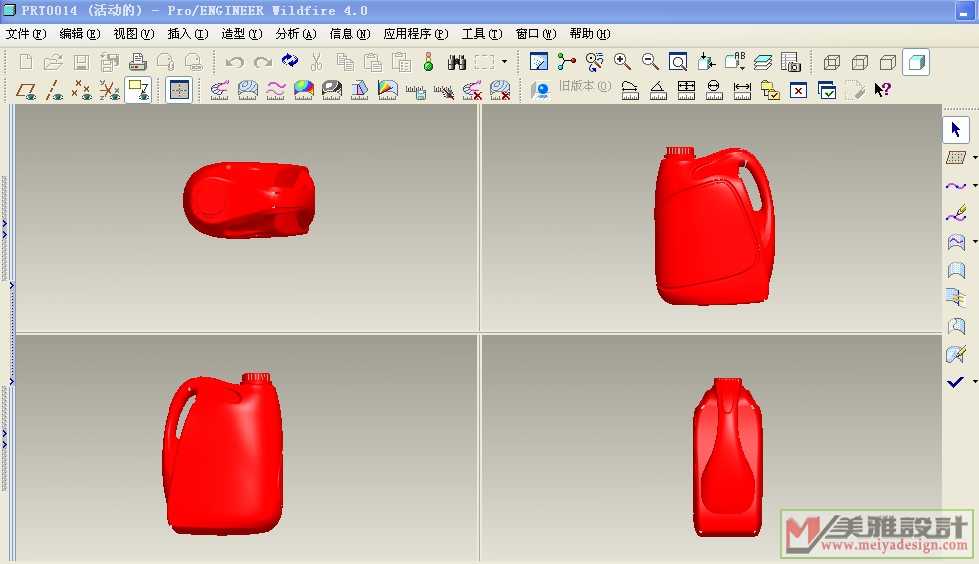Click the Reorient view icon

tap(706, 61)
